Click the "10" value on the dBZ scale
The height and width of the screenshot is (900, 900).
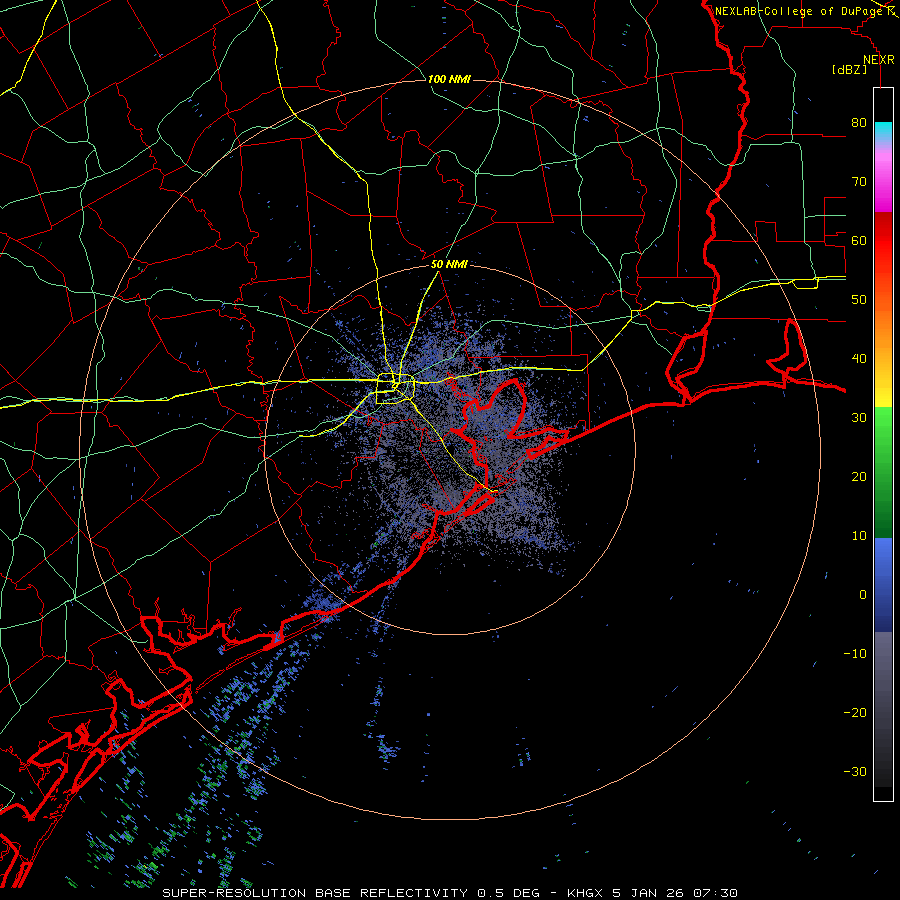pos(859,536)
